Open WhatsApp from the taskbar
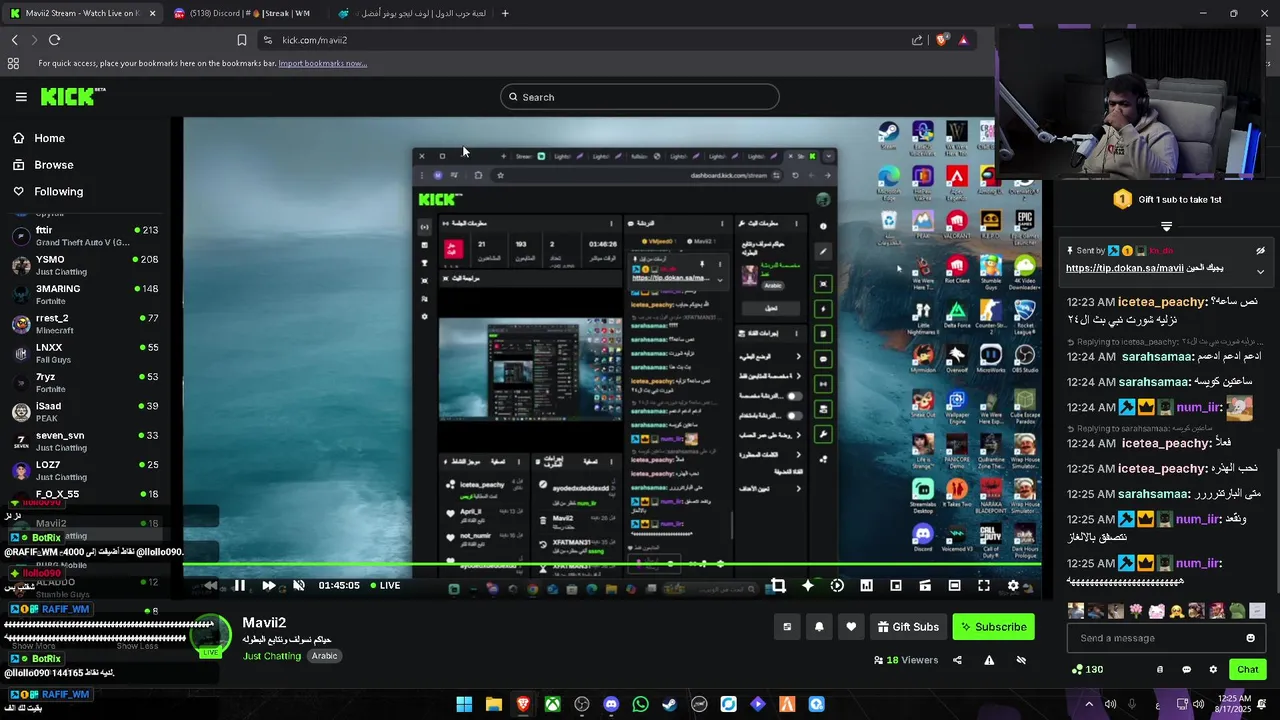 coord(640,704)
